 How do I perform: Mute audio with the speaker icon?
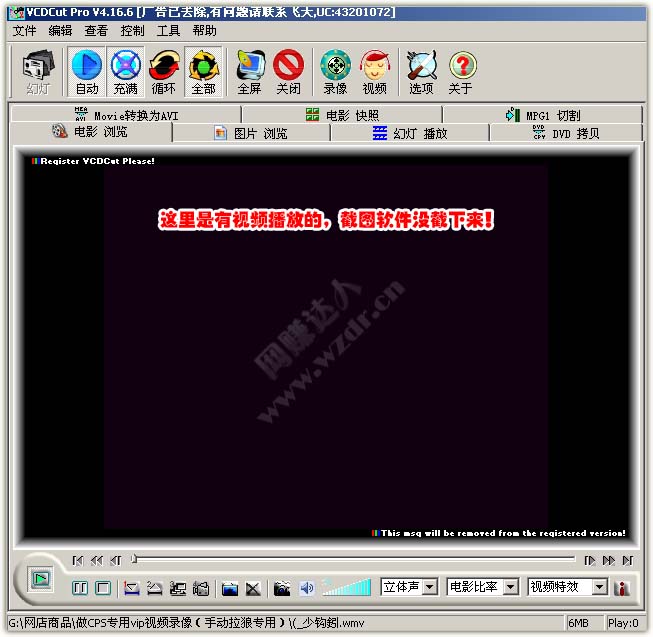pos(307,588)
